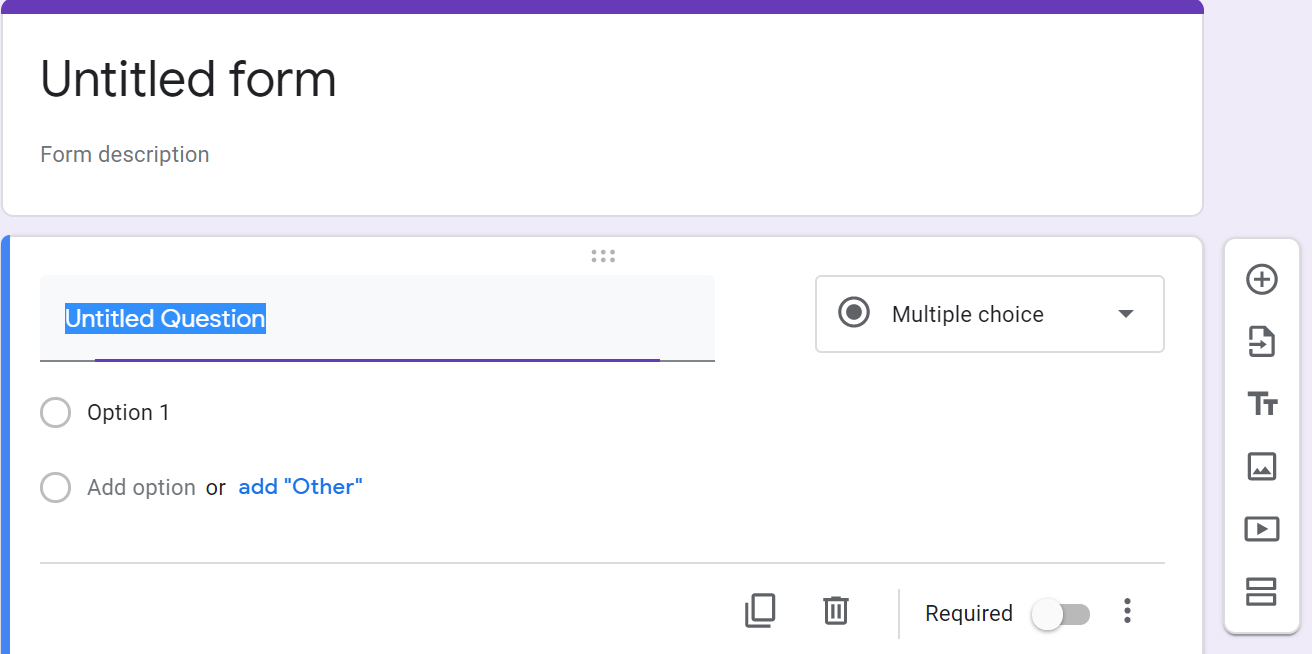Select the Multiple choice type selector

(967, 314)
